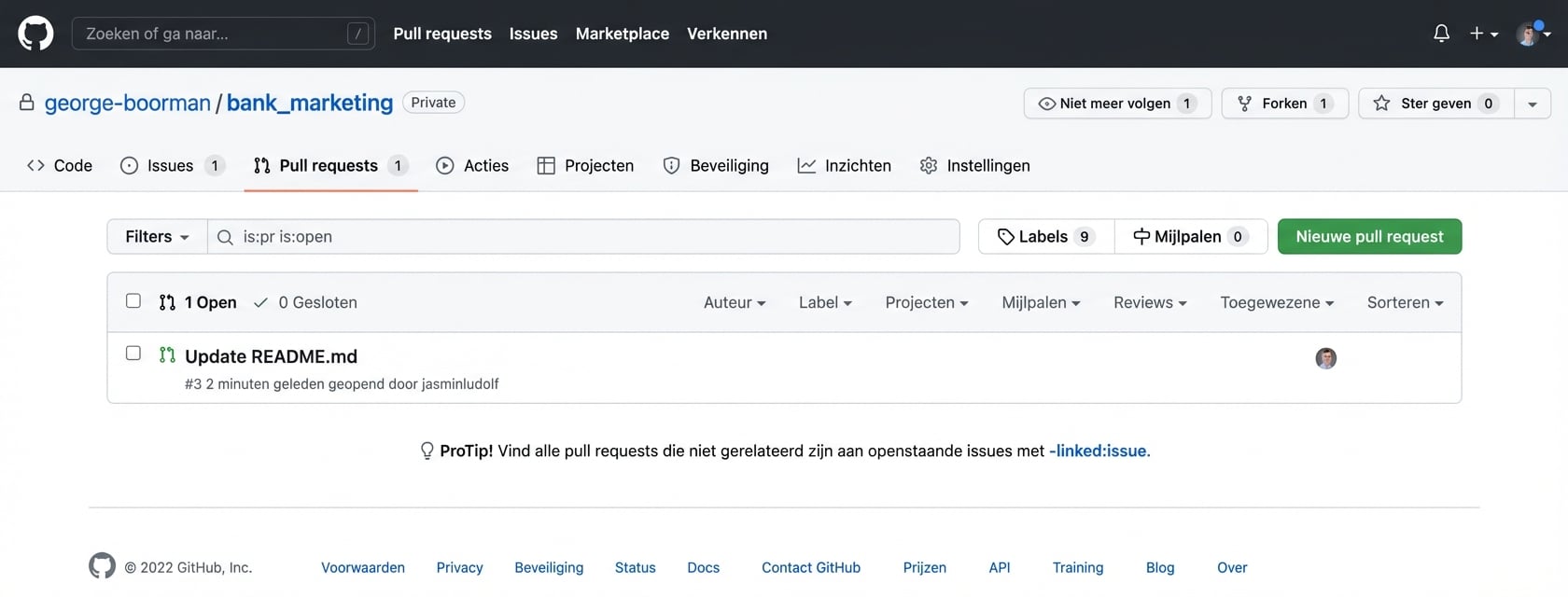Click the pull request icon next to 1 Open
The height and width of the screenshot is (597, 1568).
(167, 302)
